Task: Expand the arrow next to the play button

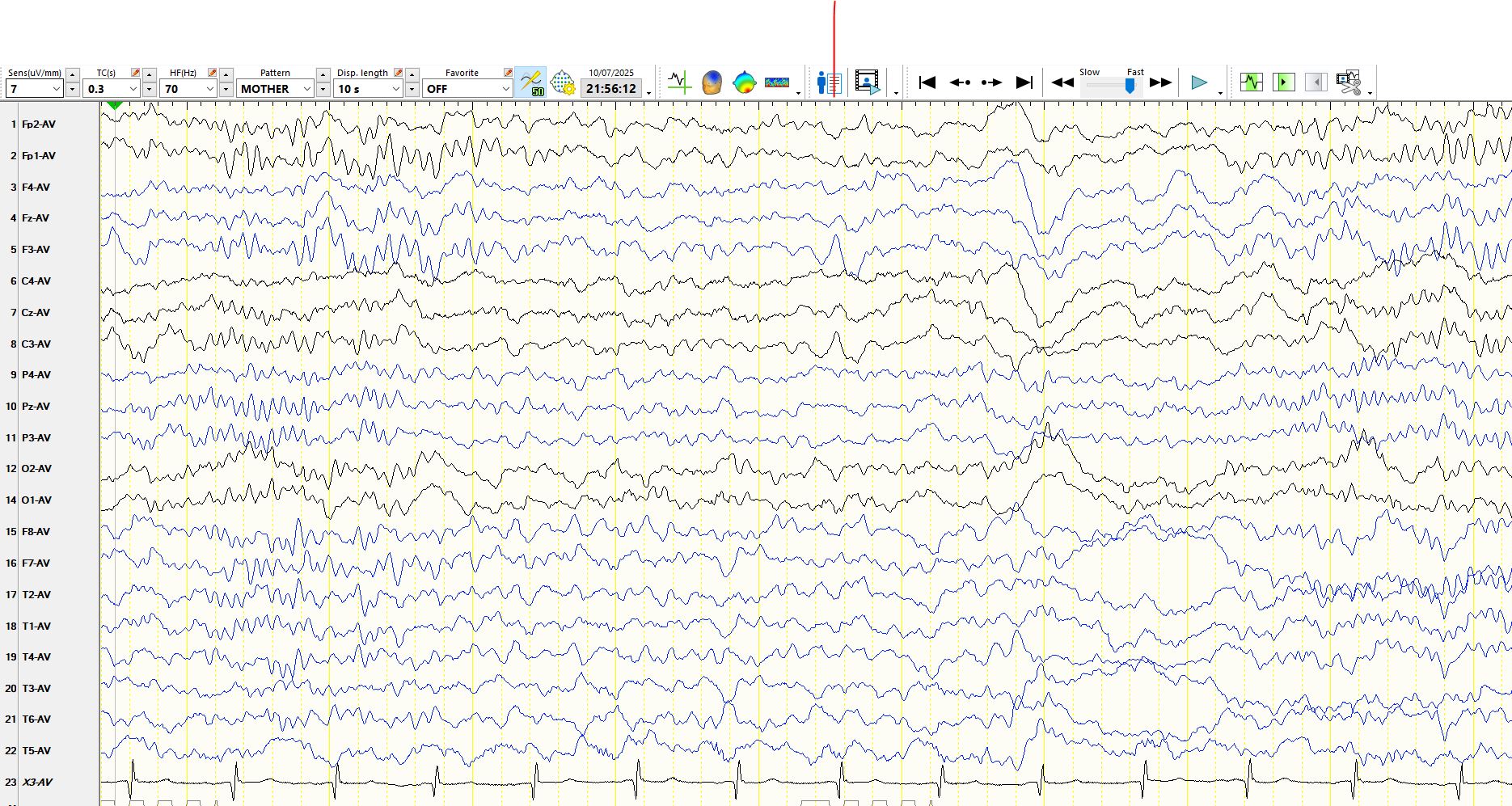Action: (1220, 93)
